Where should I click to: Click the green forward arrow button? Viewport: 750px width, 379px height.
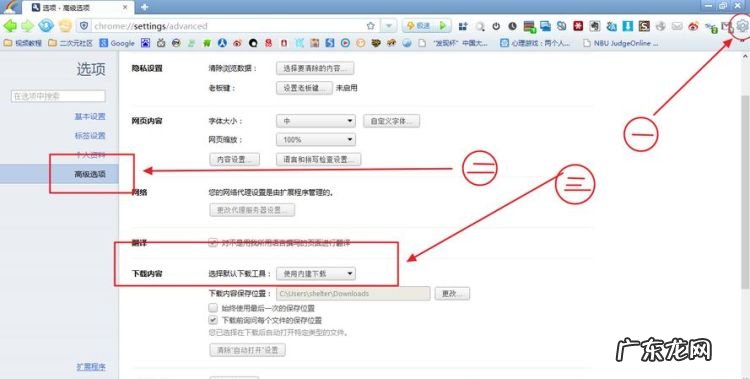(27, 26)
